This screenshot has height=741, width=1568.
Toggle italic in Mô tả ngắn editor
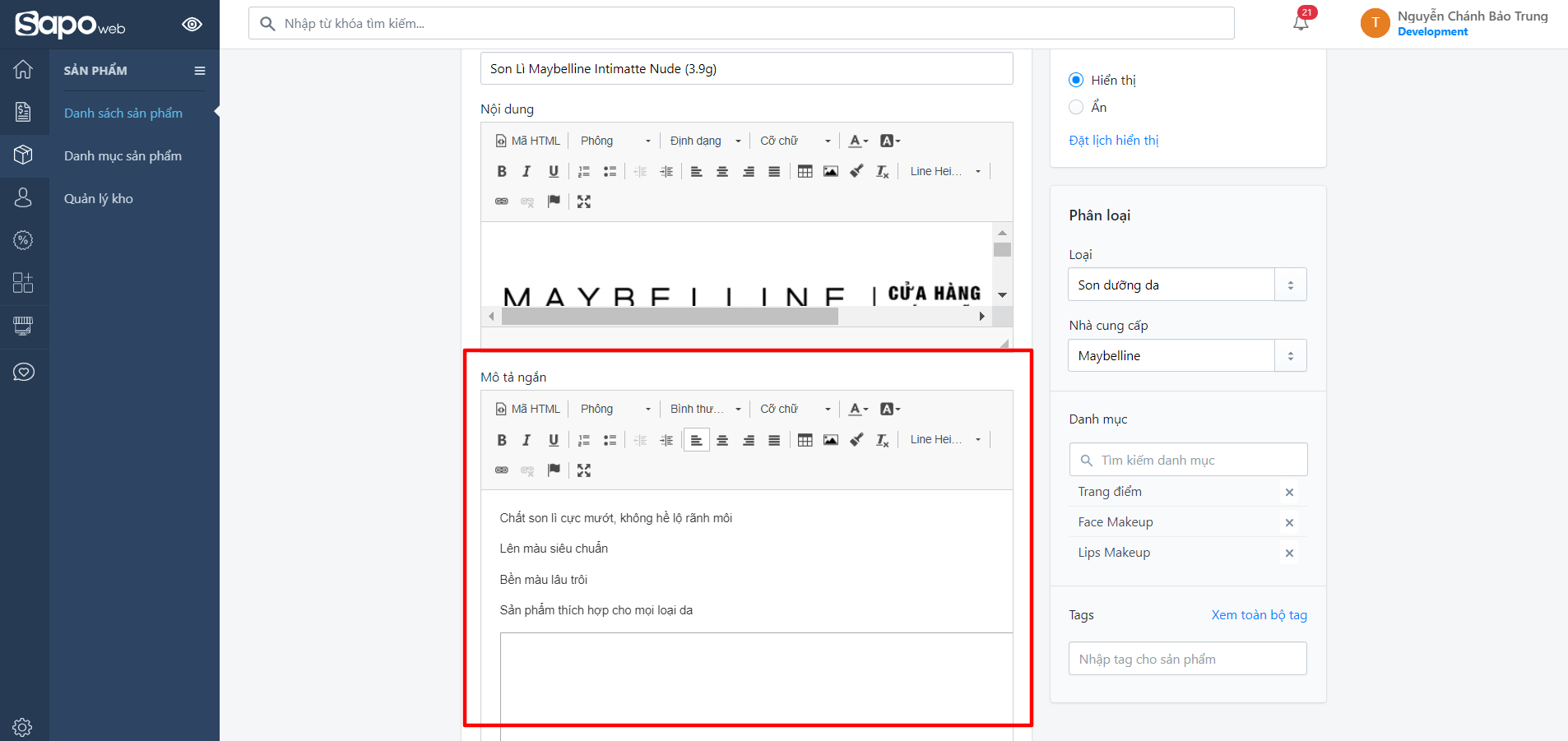click(527, 440)
